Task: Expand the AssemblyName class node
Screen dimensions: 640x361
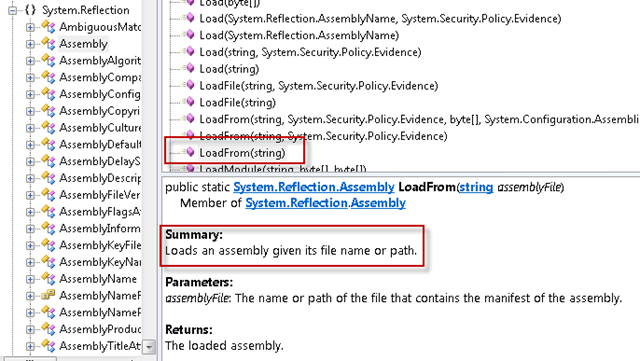Action: [30, 279]
